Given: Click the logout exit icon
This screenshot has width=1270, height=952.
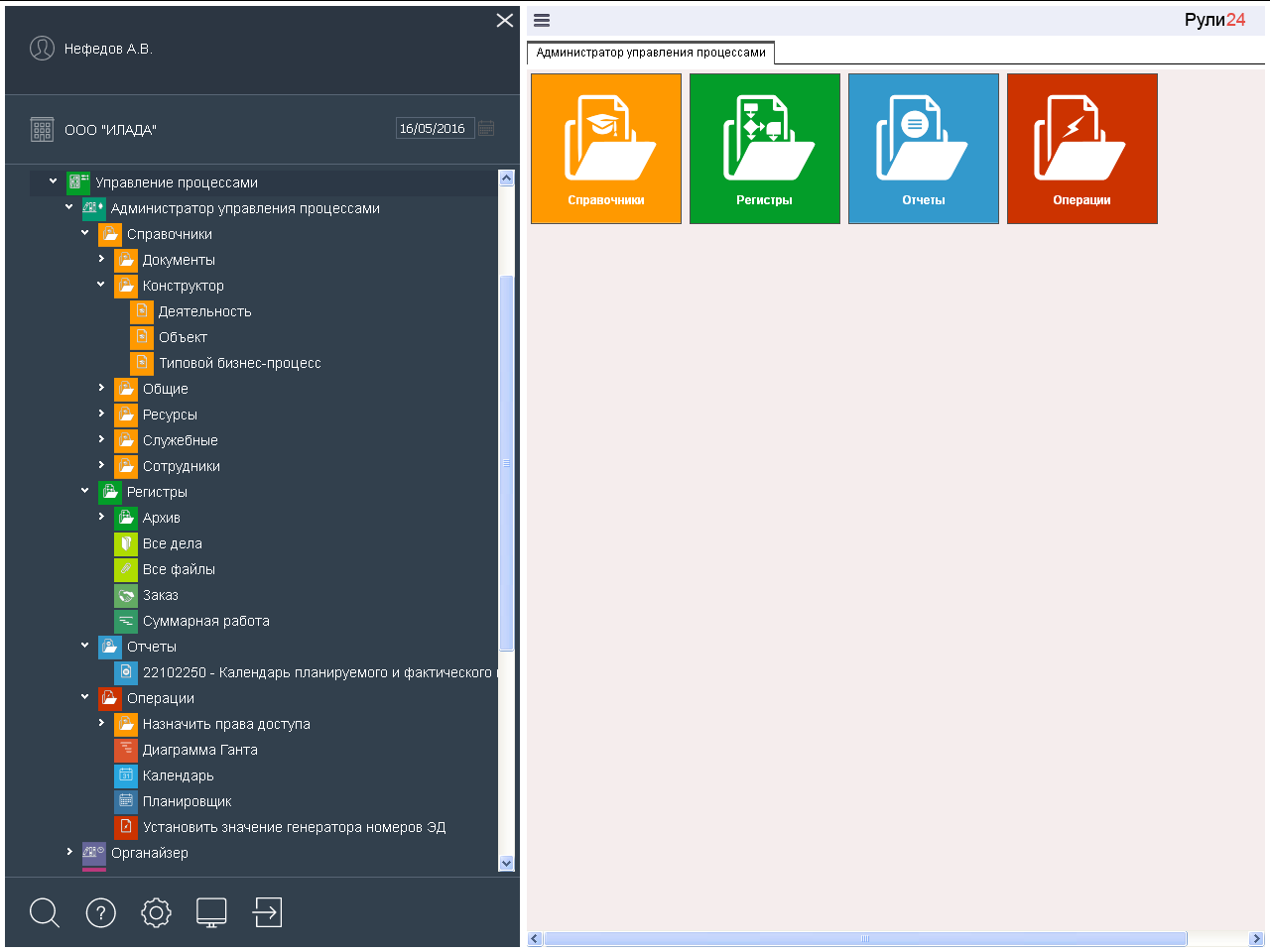Looking at the screenshot, I should (267, 912).
